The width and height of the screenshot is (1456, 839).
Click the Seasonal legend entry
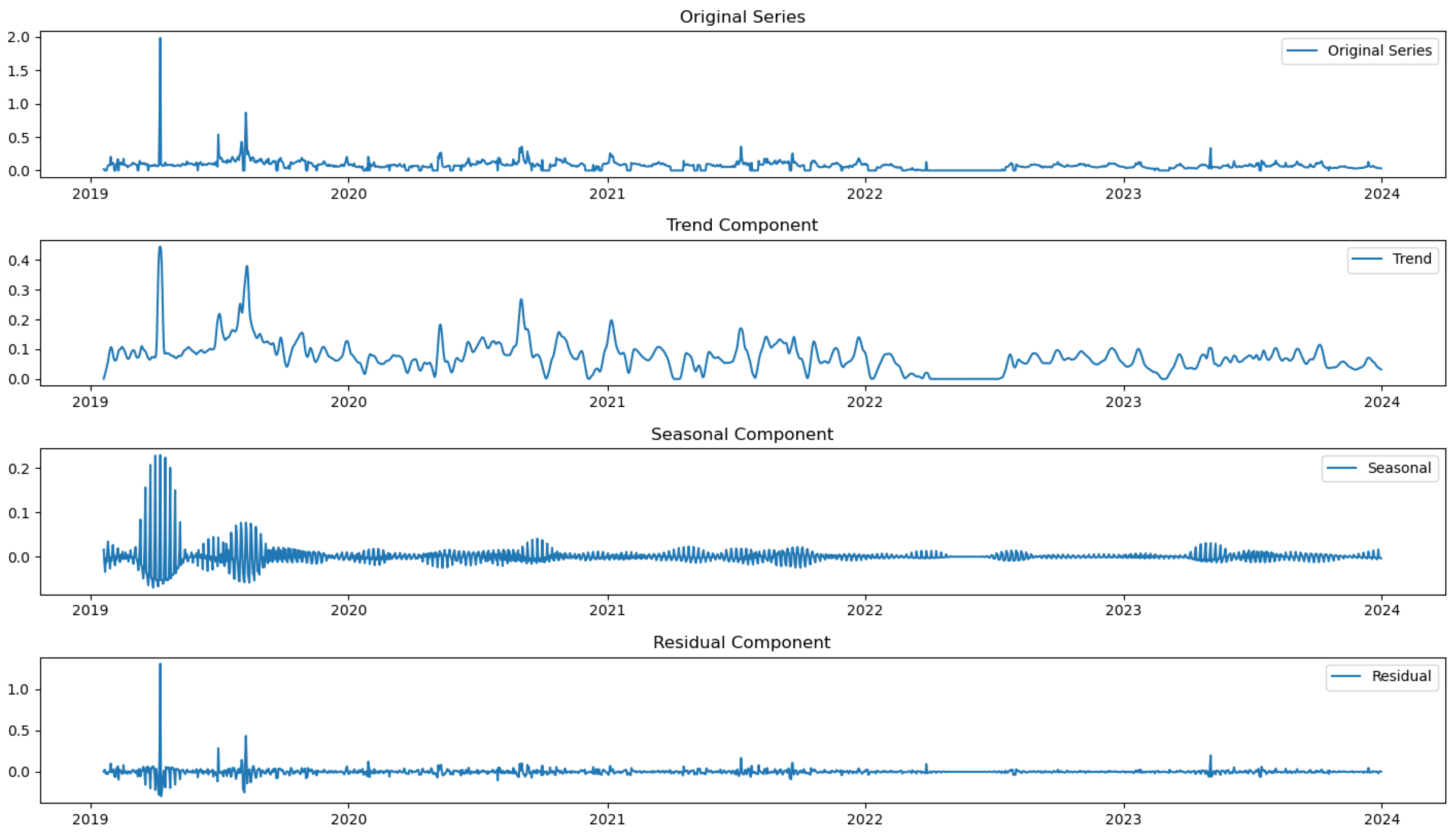(x=1399, y=468)
